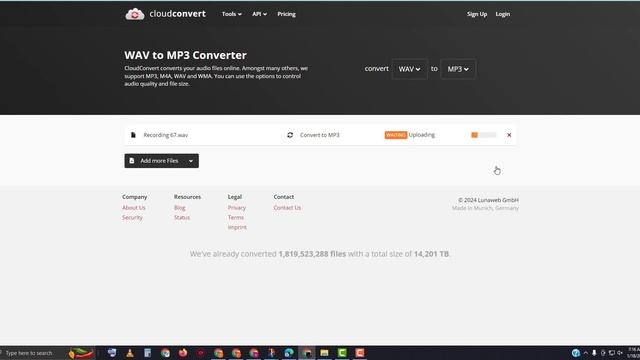Image resolution: width=640 pixels, height=360 pixels.
Task: Click the file icon beside Recording 67.wav
Action: [133, 135]
